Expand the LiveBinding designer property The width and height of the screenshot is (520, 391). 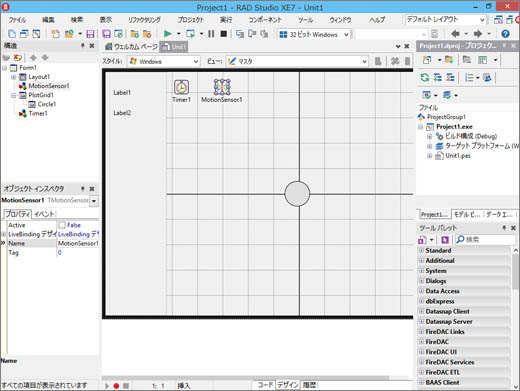4,234
